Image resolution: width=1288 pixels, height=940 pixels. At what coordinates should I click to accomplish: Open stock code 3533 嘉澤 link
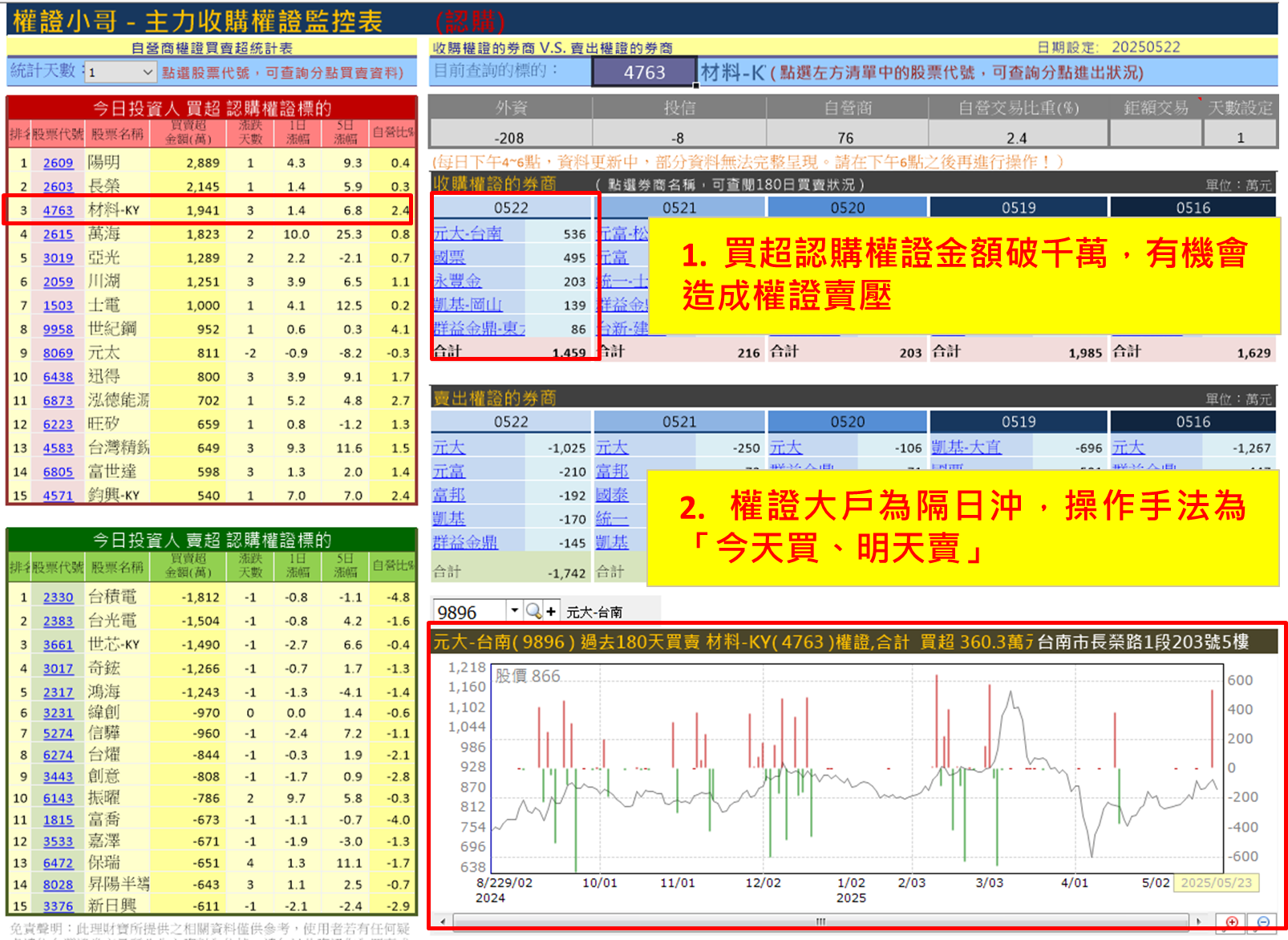[x=58, y=842]
